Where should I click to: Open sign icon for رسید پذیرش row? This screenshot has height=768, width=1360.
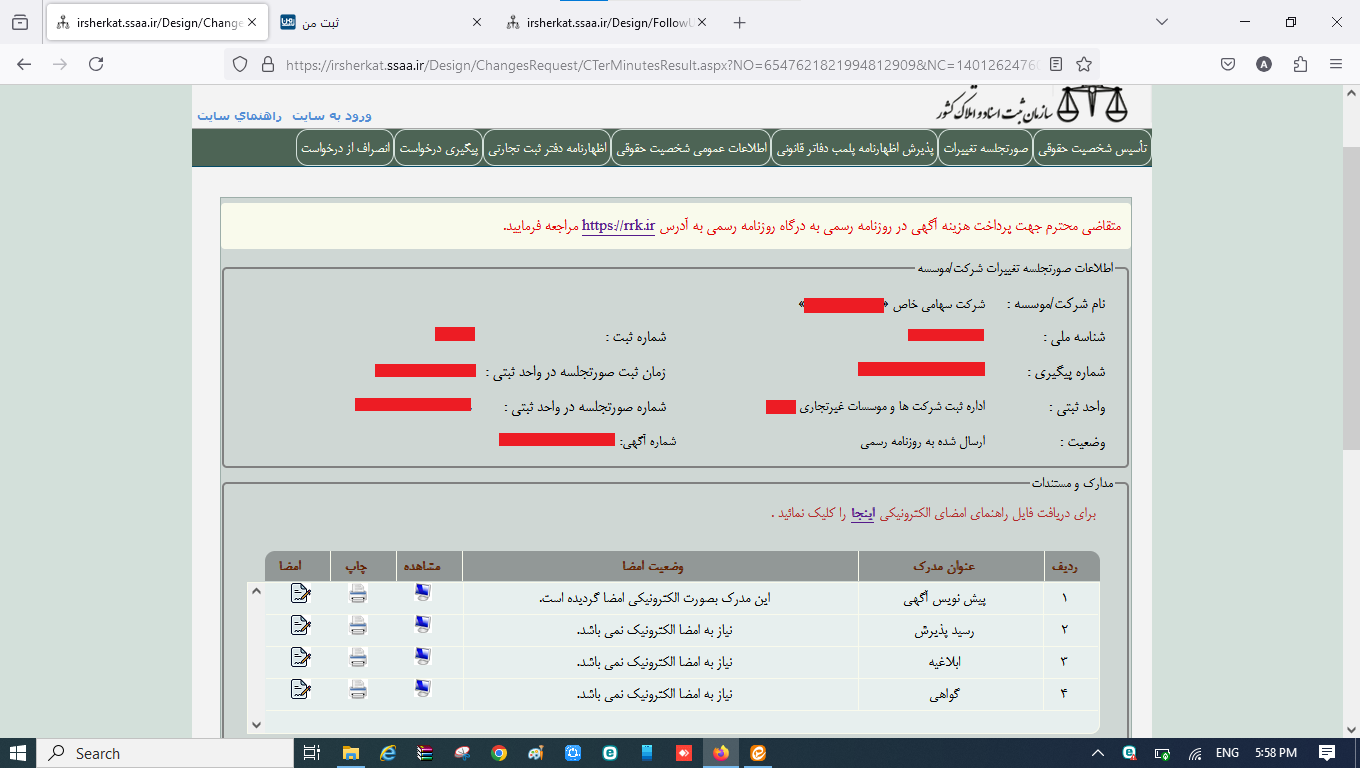coord(300,626)
